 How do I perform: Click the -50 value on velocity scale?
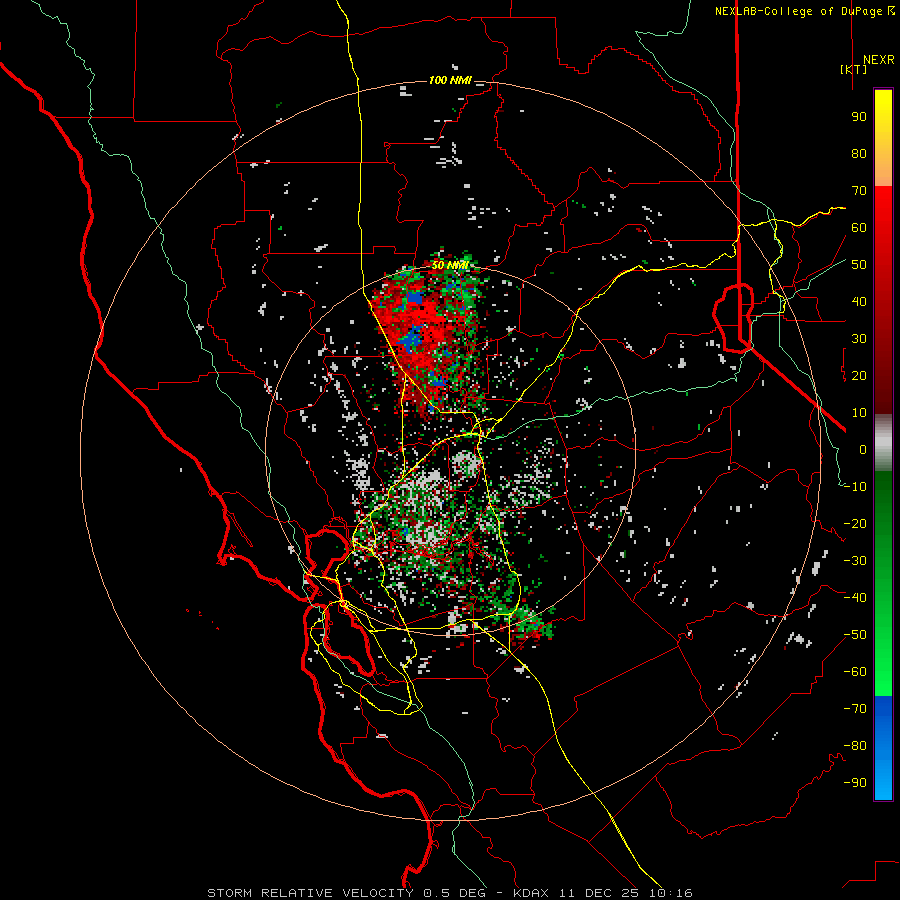[855, 635]
